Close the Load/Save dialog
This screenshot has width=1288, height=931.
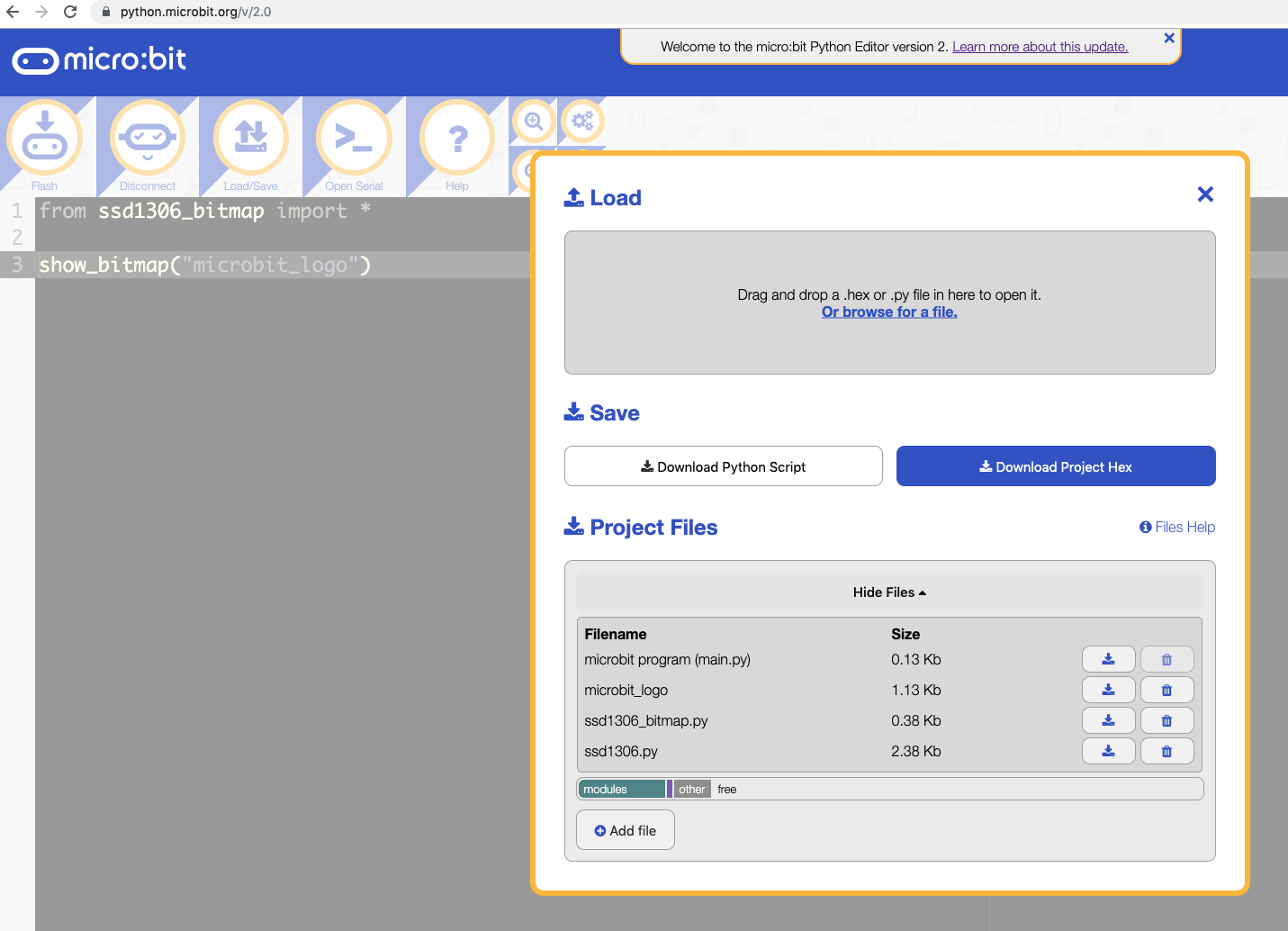click(1205, 194)
